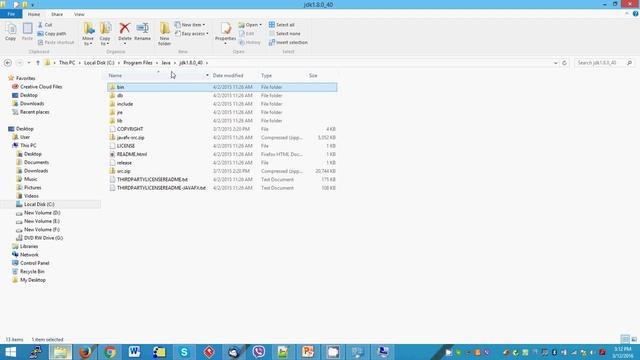Select the COPYRIGHT file
640x360 pixels.
(222, 129)
